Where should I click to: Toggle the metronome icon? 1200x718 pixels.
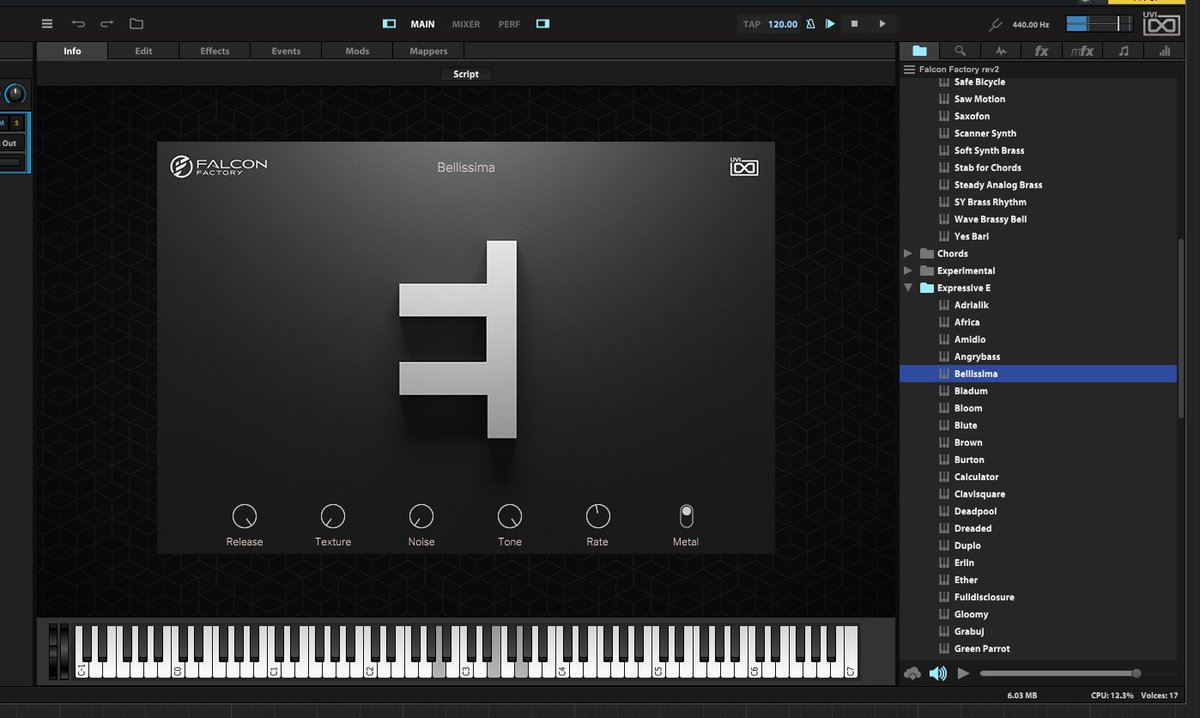point(810,24)
